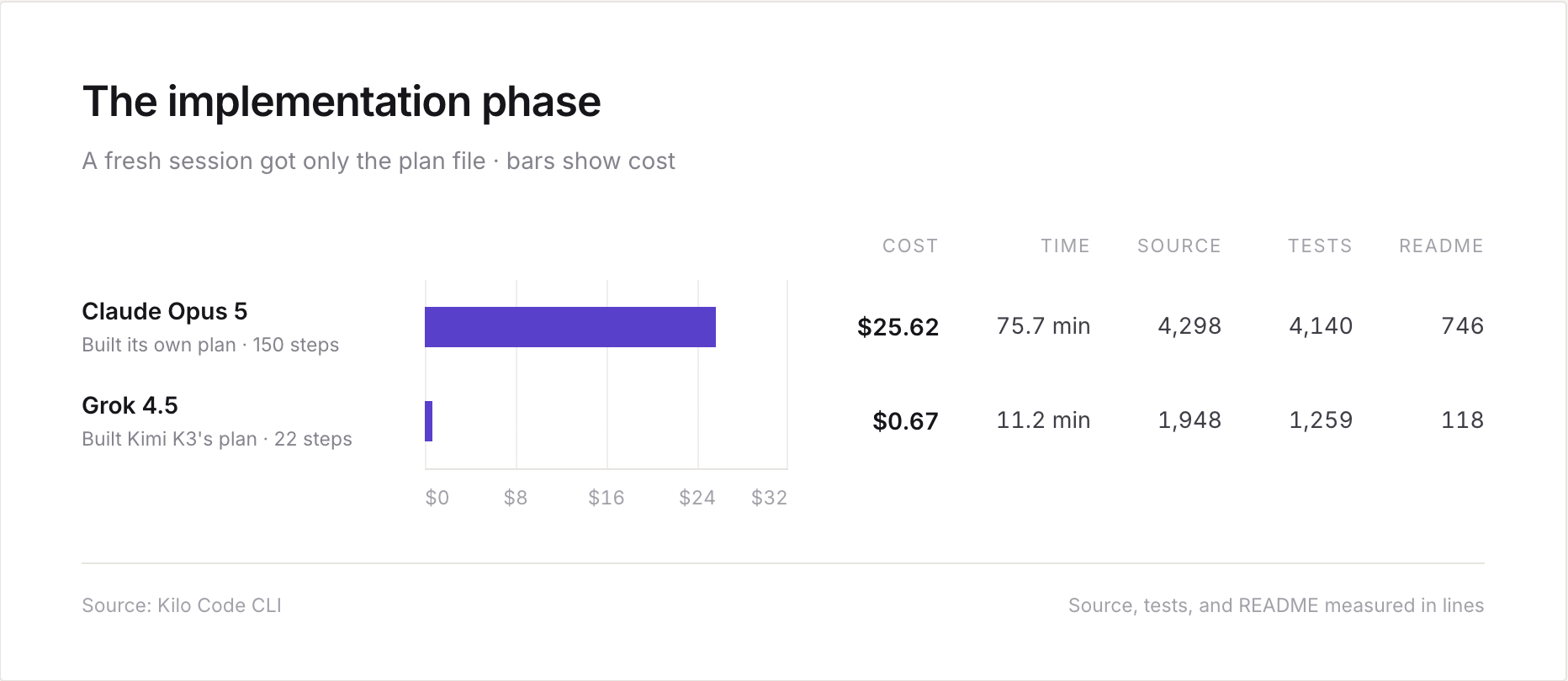Click the 75.7 min time value
The height and width of the screenshot is (681, 1568).
[1043, 326]
